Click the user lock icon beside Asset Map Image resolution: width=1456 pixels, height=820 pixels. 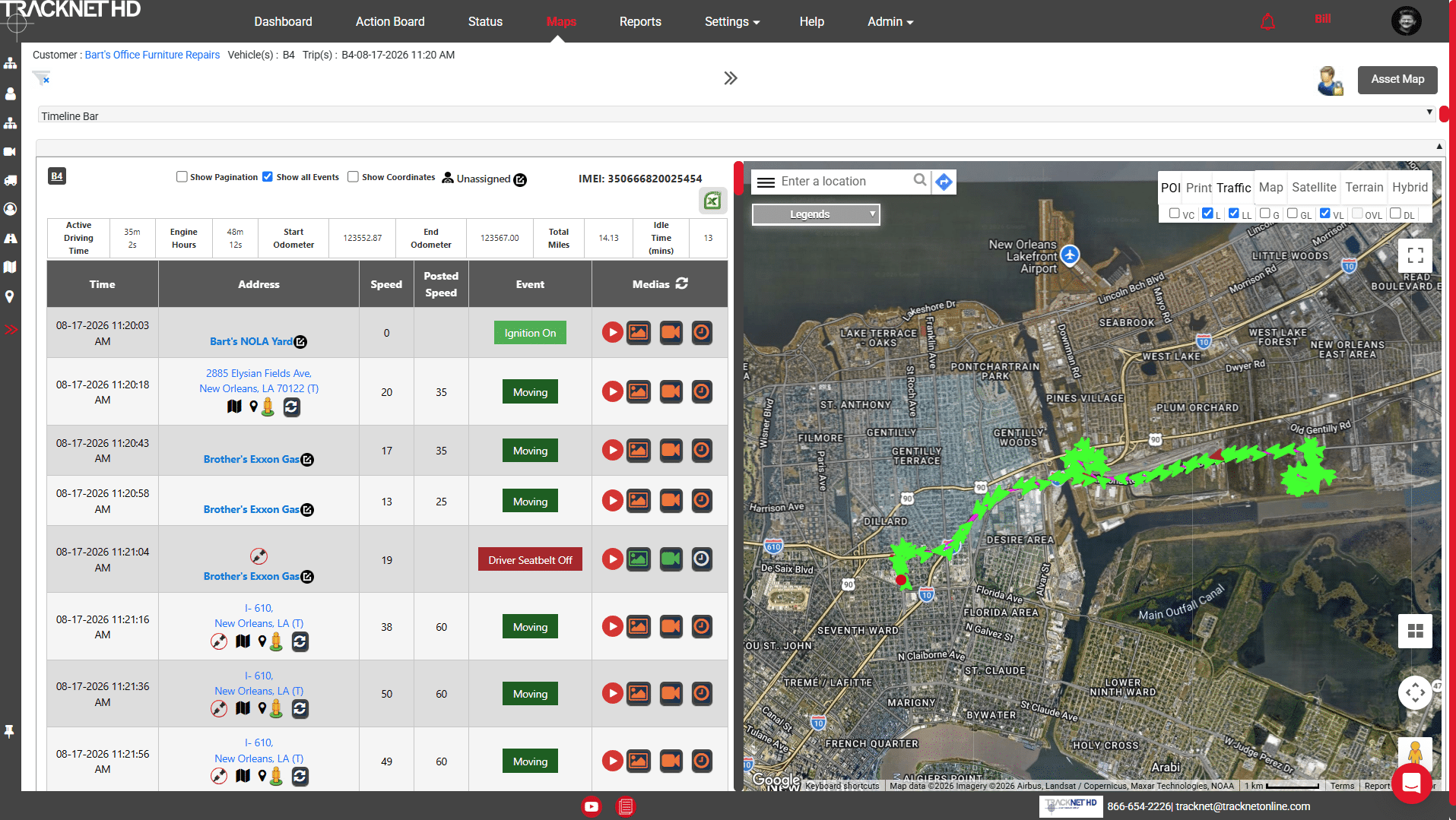click(1331, 80)
